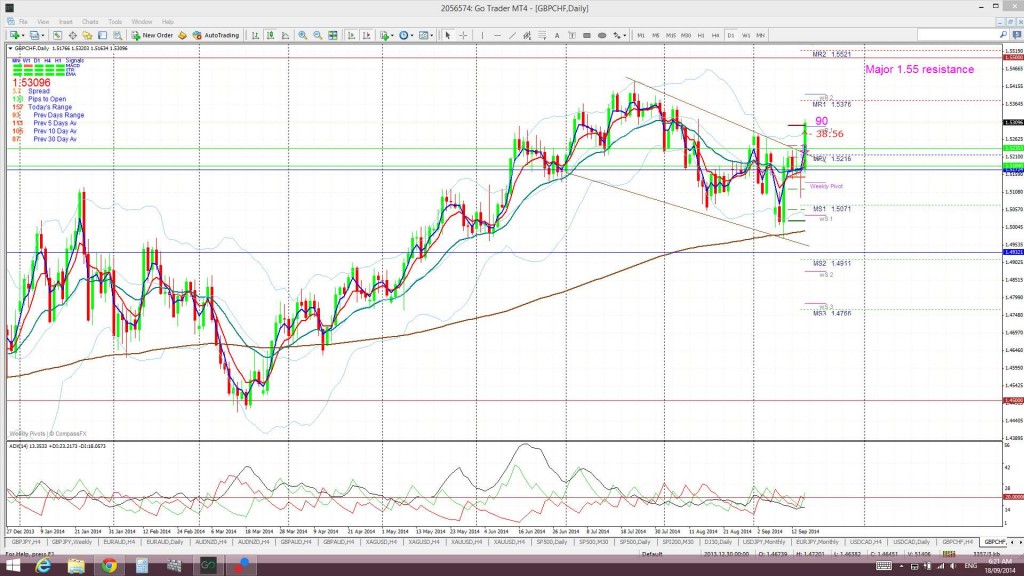Image resolution: width=1024 pixels, height=576 pixels.
Task: Open Internet Explorer from taskbar
Action: (x=43, y=566)
